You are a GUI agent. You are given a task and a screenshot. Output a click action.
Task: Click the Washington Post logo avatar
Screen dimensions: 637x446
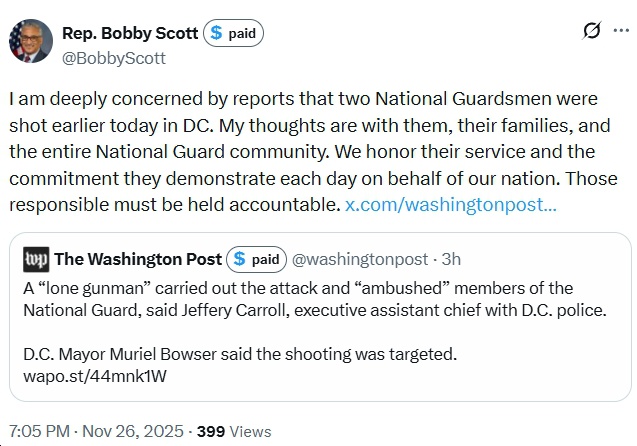pos(35,259)
